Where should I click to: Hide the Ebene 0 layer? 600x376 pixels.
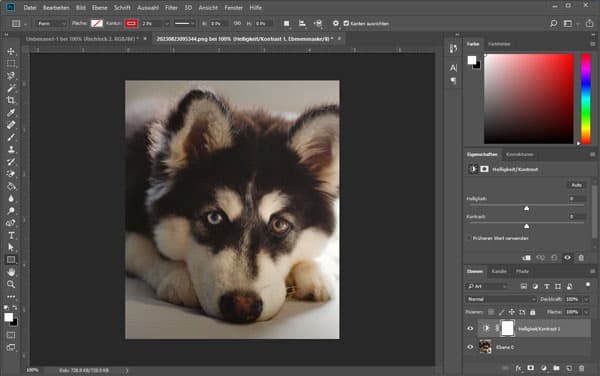pyautogui.click(x=470, y=347)
